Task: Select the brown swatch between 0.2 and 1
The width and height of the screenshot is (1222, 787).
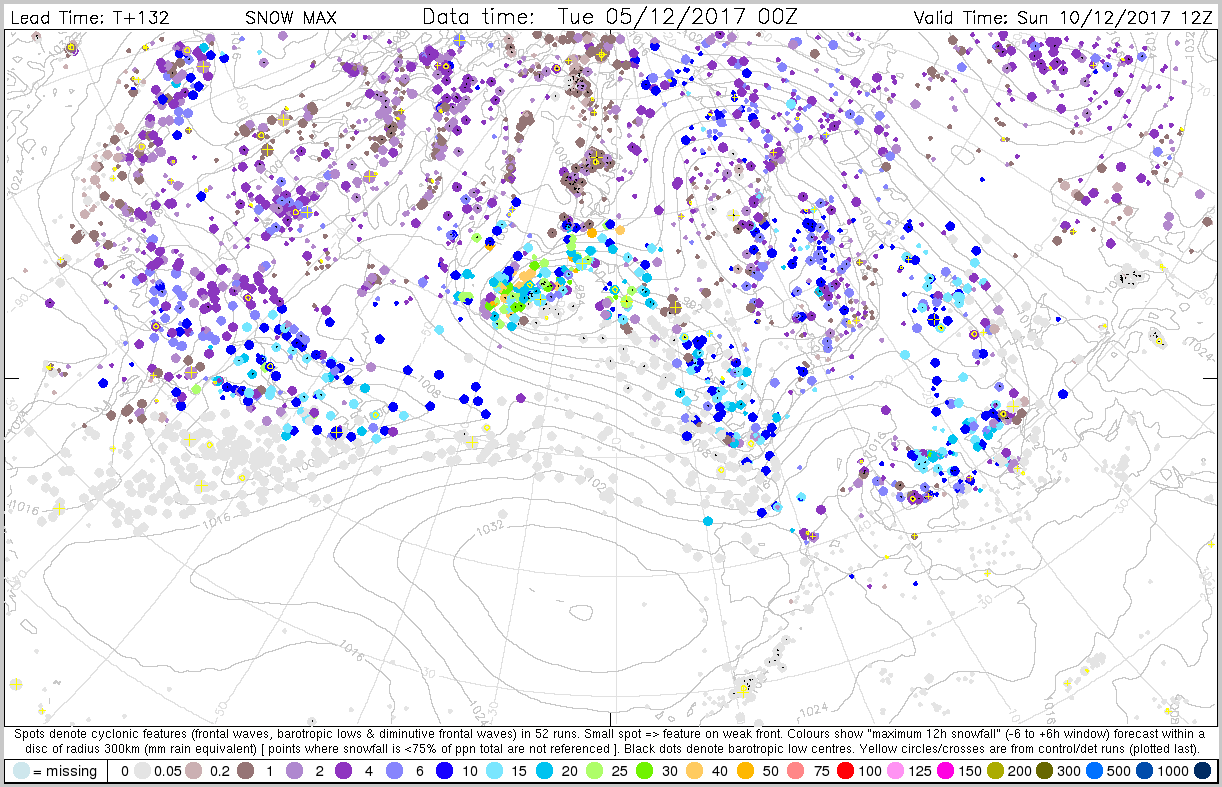Action: tap(245, 771)
